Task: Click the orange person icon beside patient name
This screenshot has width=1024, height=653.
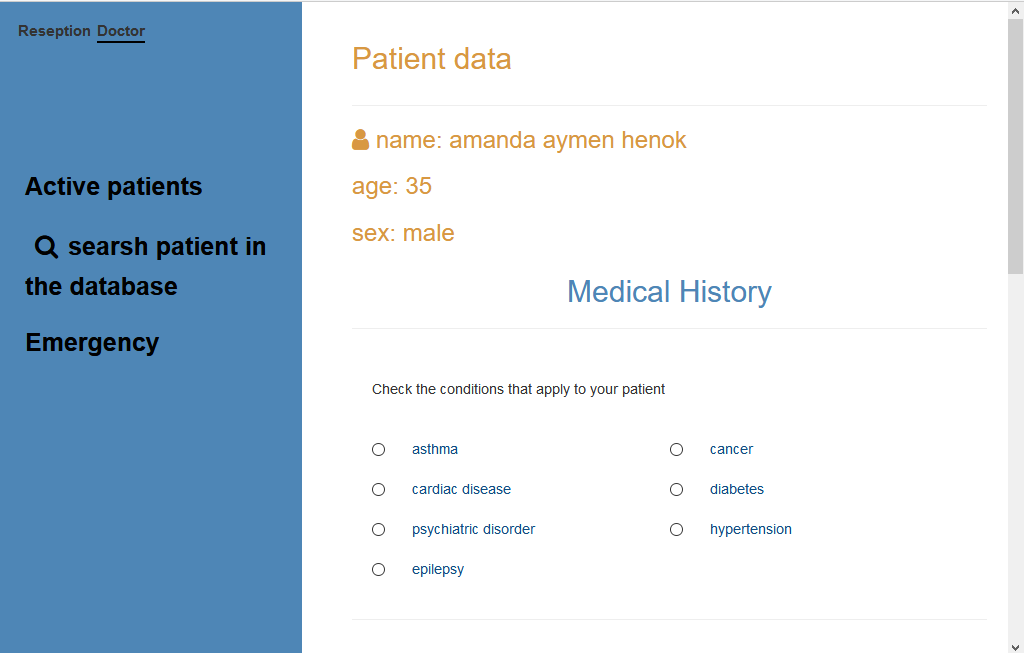Action: click(x=359, y=139)
